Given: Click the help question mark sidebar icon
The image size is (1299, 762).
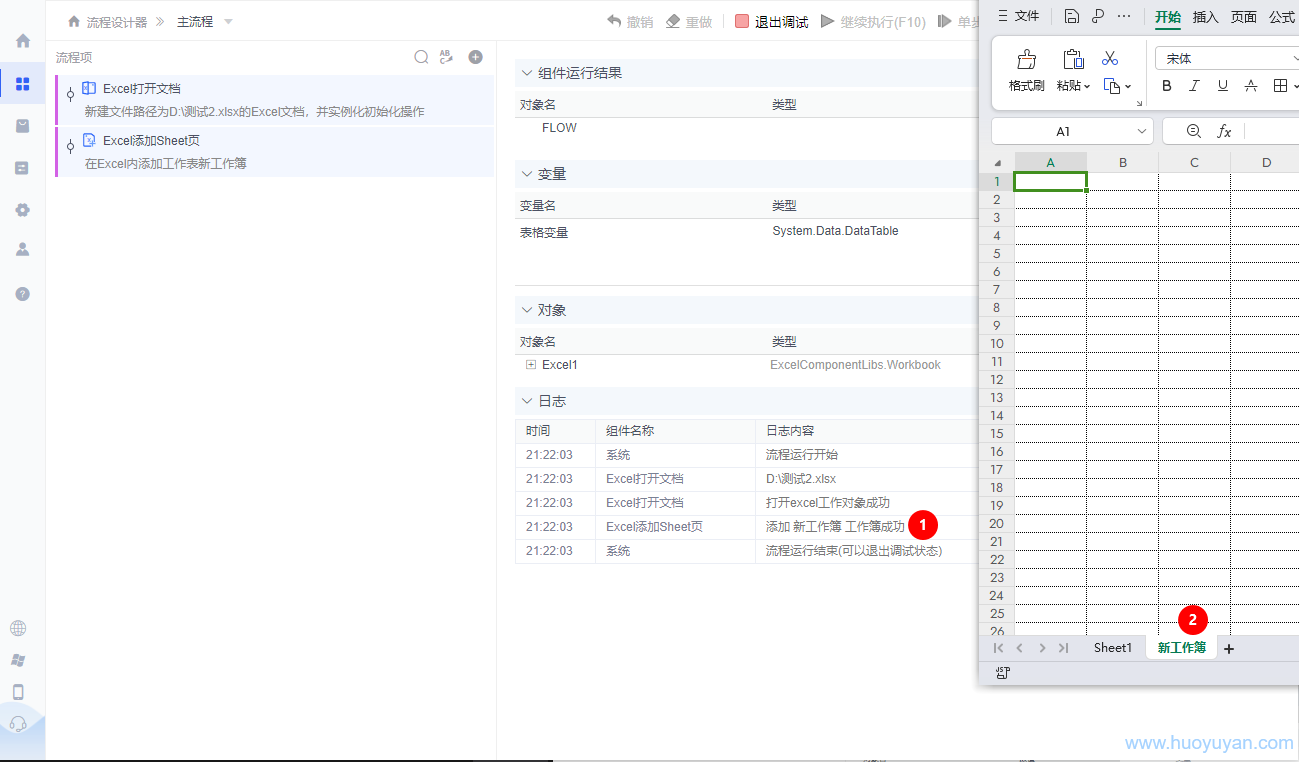Looking at the screenshot, I should (x=22, y=293).
